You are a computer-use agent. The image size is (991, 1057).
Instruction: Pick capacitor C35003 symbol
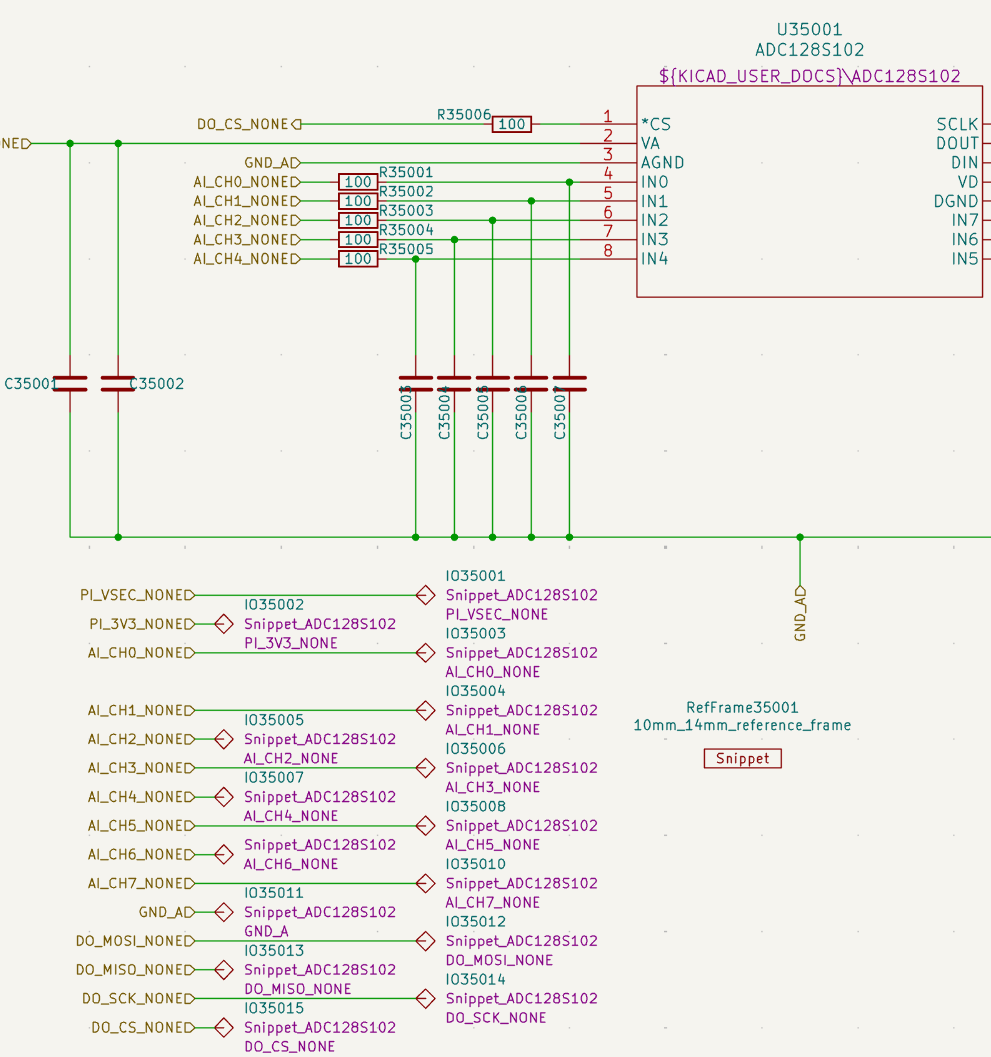point(416,383)
